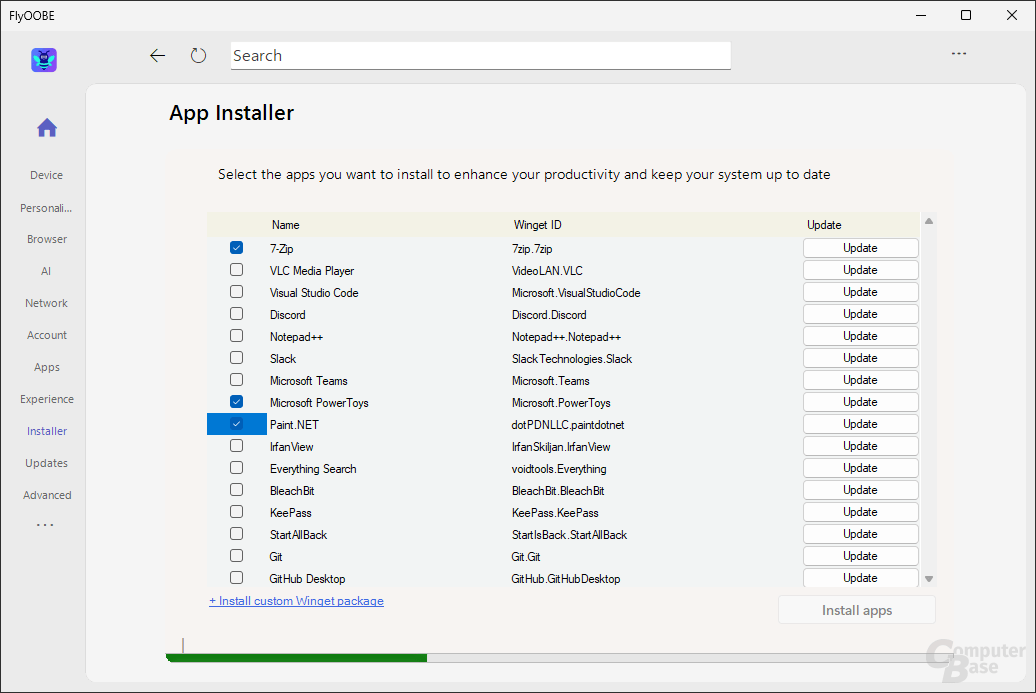The height and width of the screenshot is (693, 1036).
Task: Click the green progress bar
Action: 295,657
